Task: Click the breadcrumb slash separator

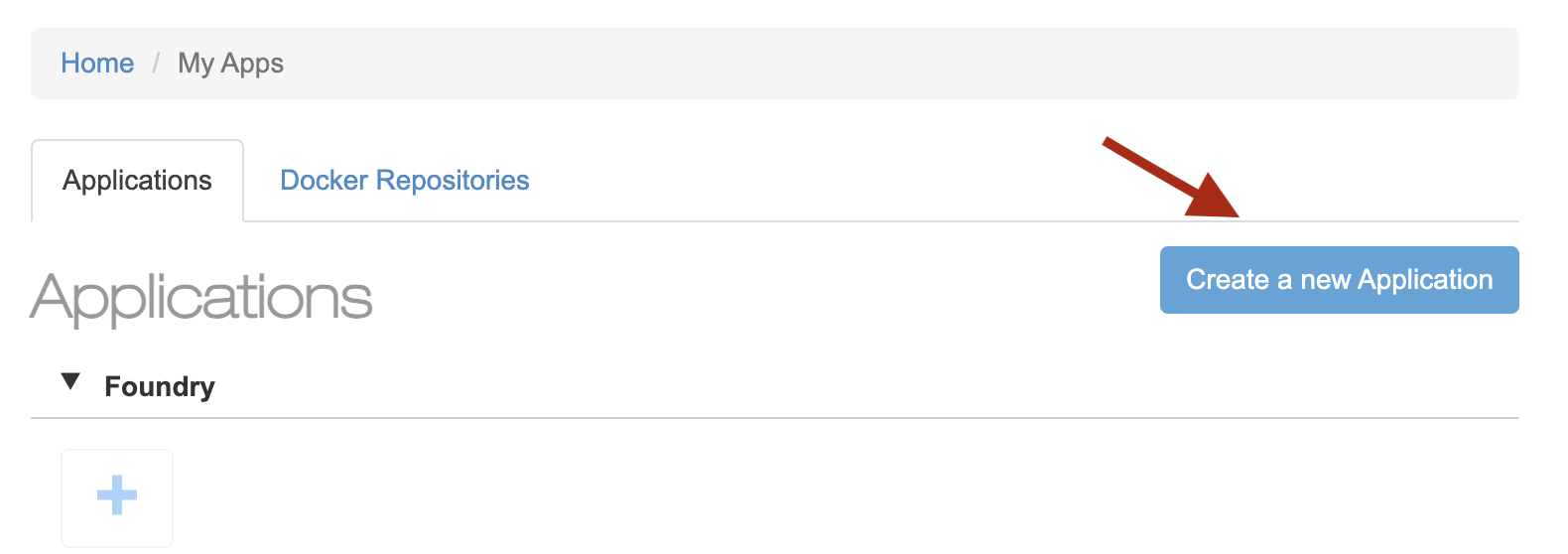Action: click(x=156, y=64)
